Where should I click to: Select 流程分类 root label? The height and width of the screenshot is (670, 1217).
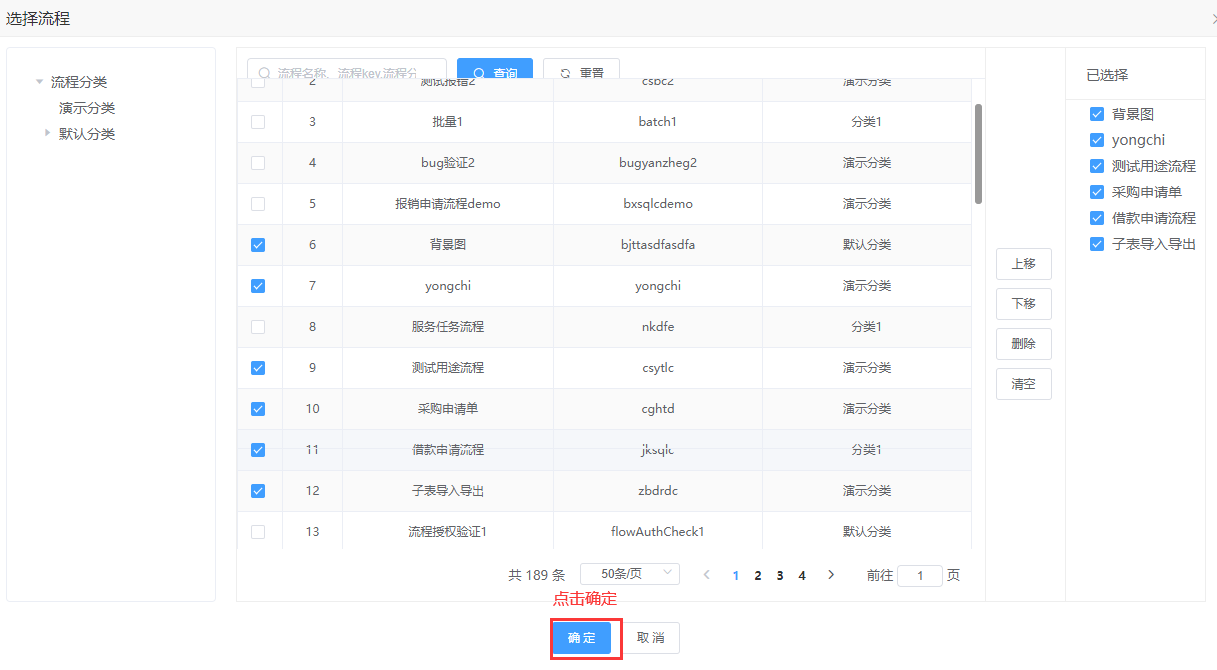click(79, 82)
